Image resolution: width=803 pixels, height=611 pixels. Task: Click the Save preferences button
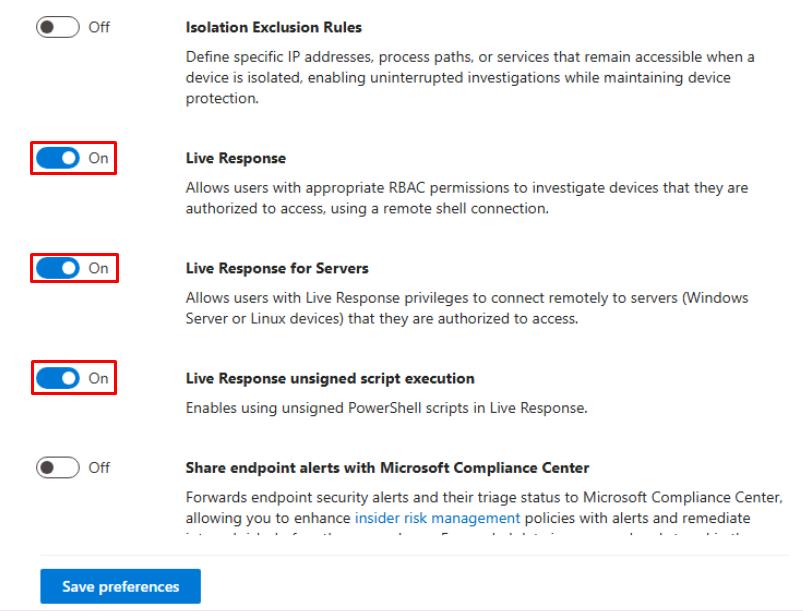pyautogui.click(x=120, y=586)
